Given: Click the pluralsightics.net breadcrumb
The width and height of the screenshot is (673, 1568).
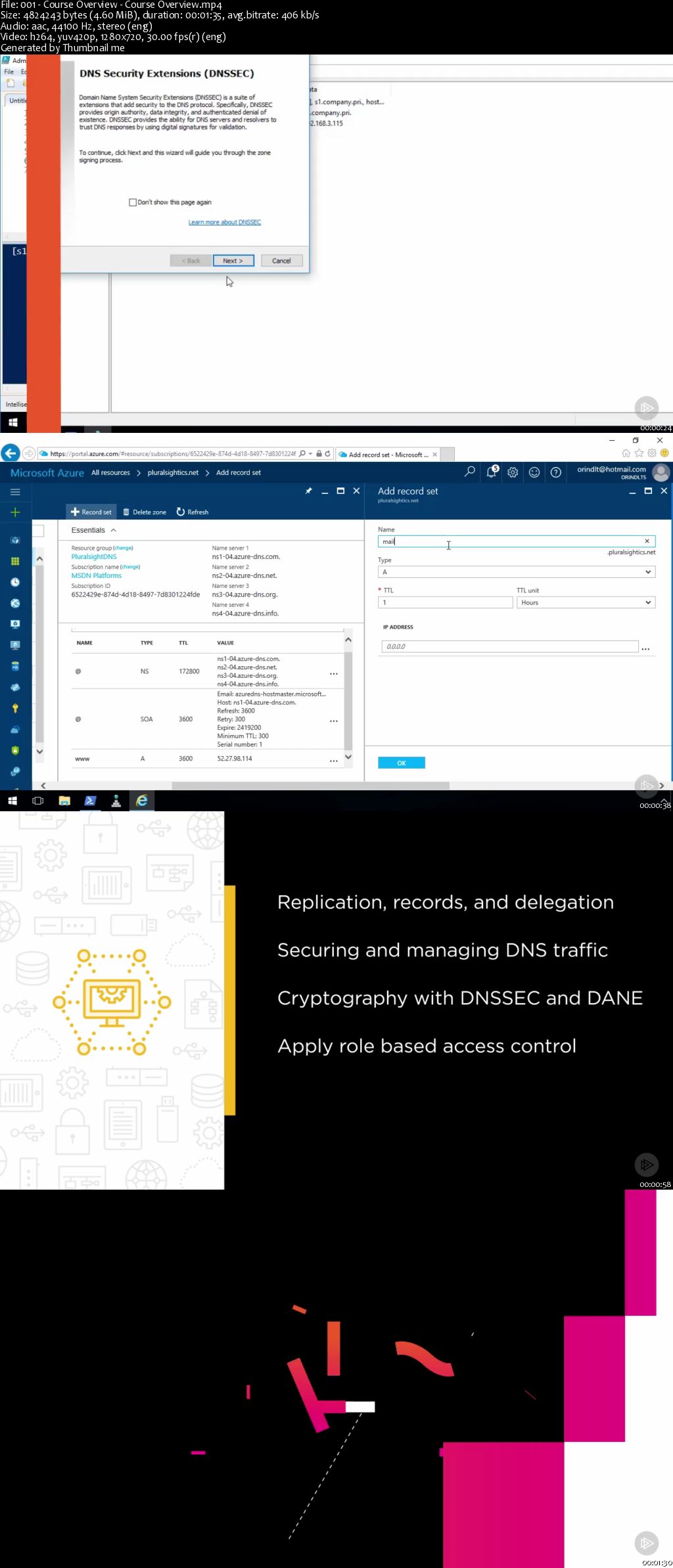Looking at the screenshot, I should [x=173, y=472].
